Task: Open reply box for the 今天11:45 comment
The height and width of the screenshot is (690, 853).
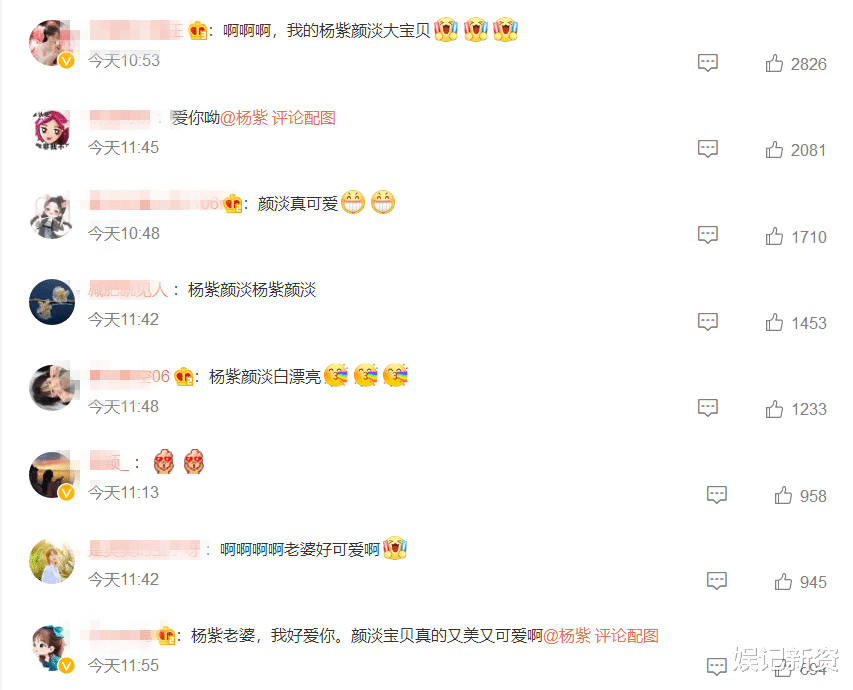Action: point(708,149)
